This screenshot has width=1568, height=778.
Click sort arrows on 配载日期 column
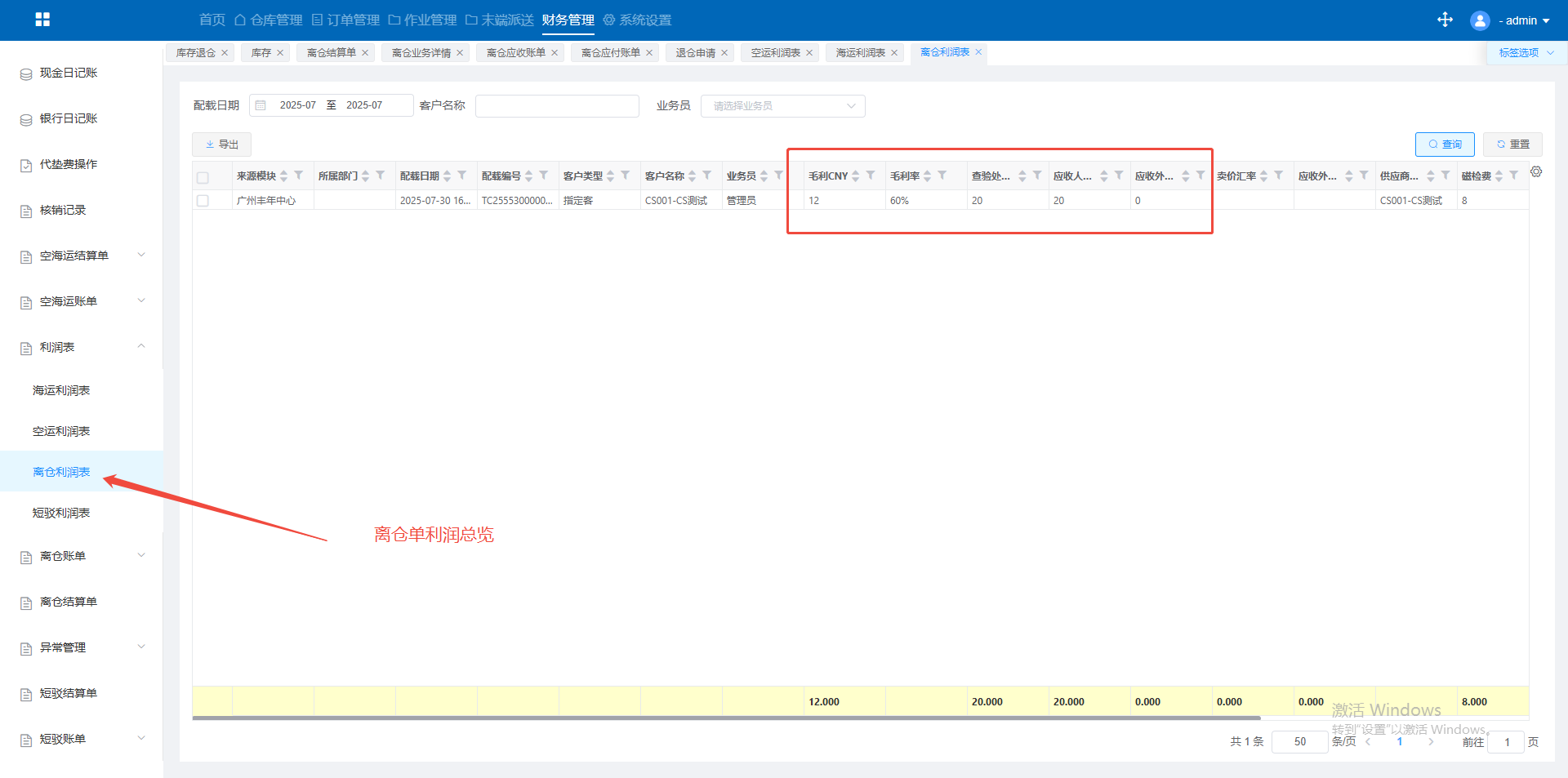pos(447,176)
